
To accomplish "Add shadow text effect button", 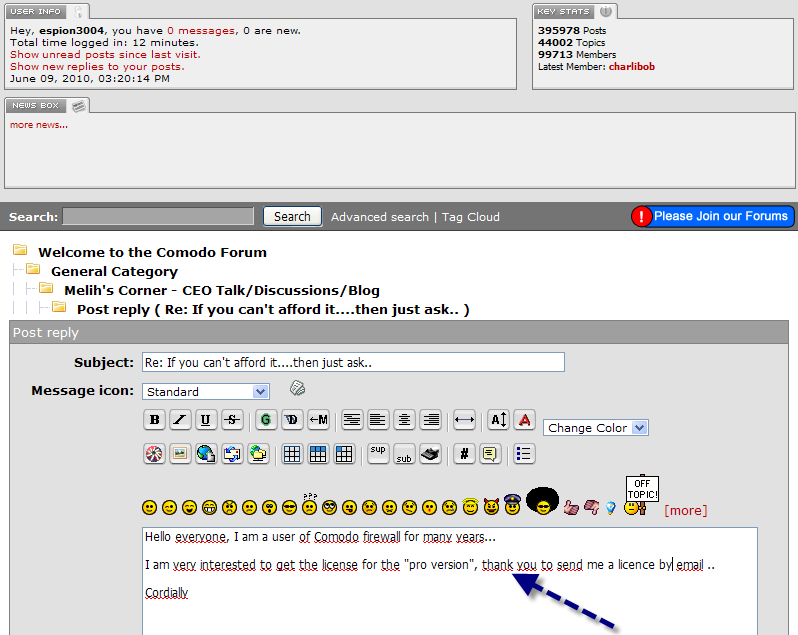I will click(292, 420).
